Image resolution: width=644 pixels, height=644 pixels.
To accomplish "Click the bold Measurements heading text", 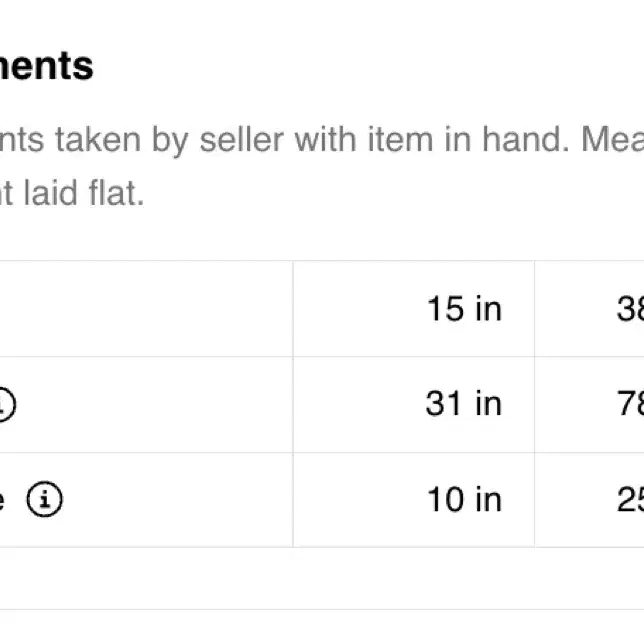I will tap(46, 66).
